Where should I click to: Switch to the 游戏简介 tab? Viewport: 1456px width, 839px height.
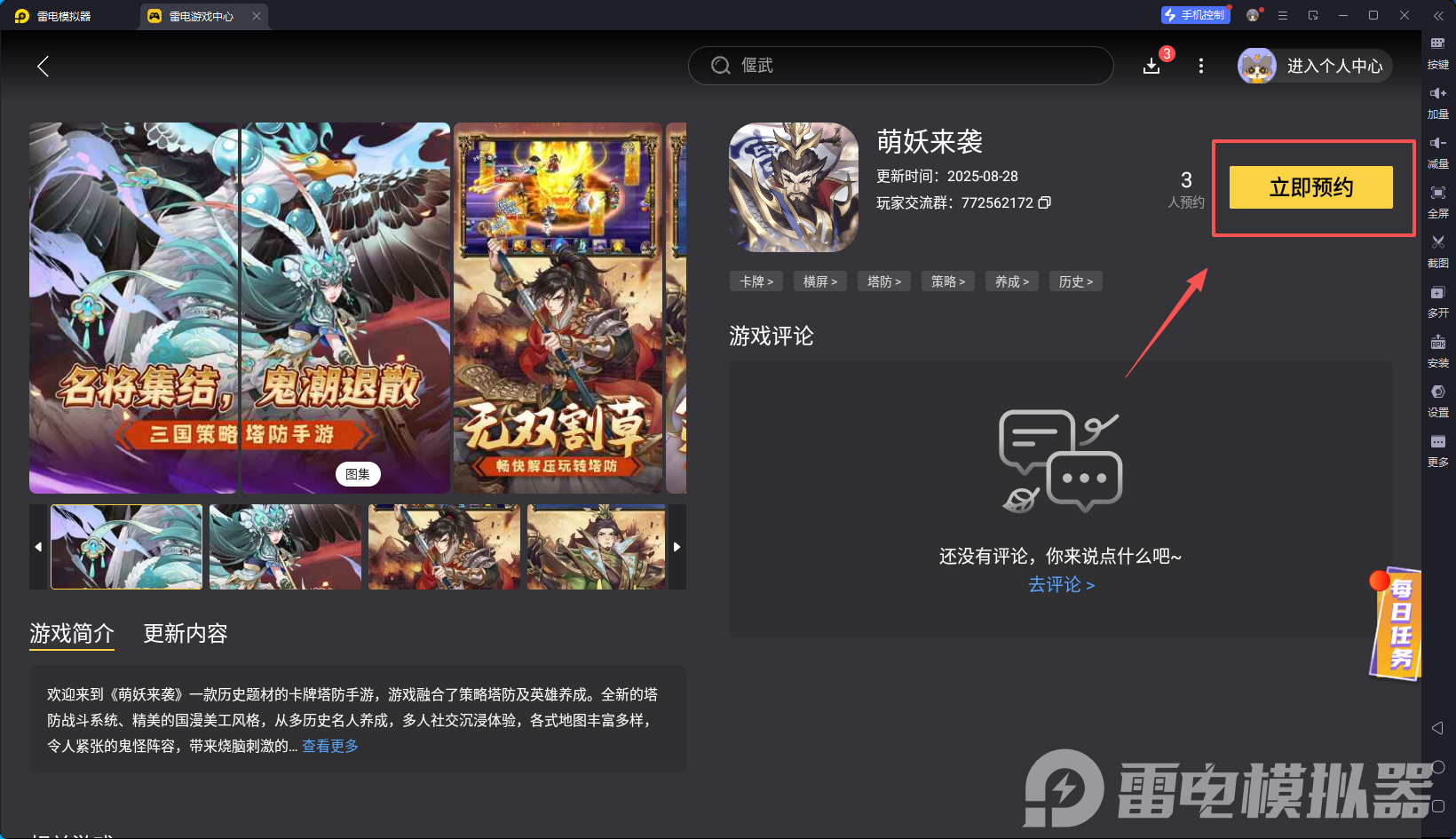click(x=72, y=633)
